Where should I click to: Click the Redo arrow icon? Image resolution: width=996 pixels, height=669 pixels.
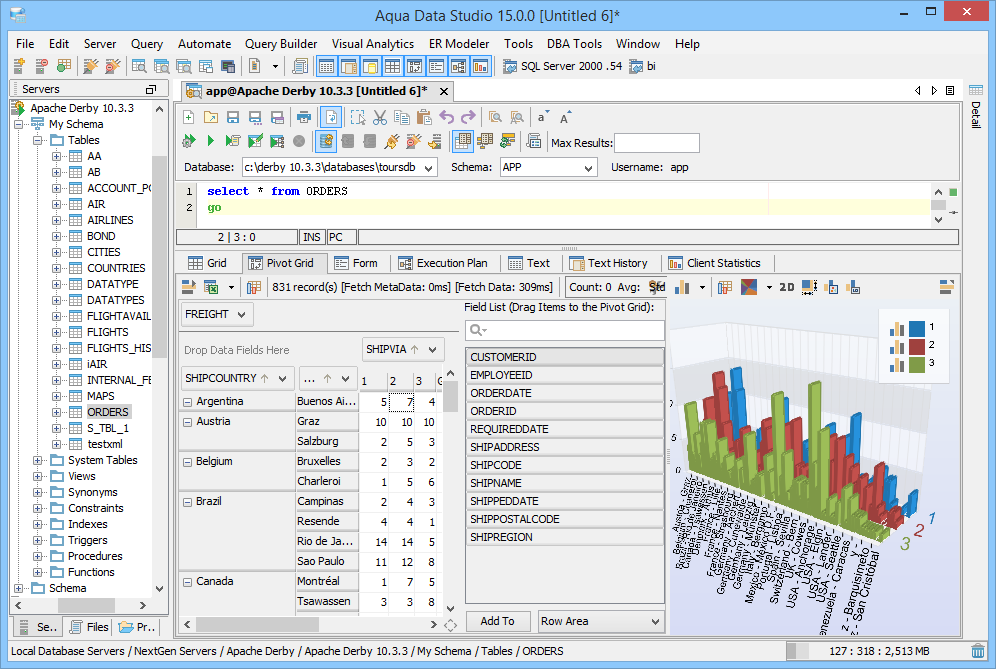click(x=468, y=117)
